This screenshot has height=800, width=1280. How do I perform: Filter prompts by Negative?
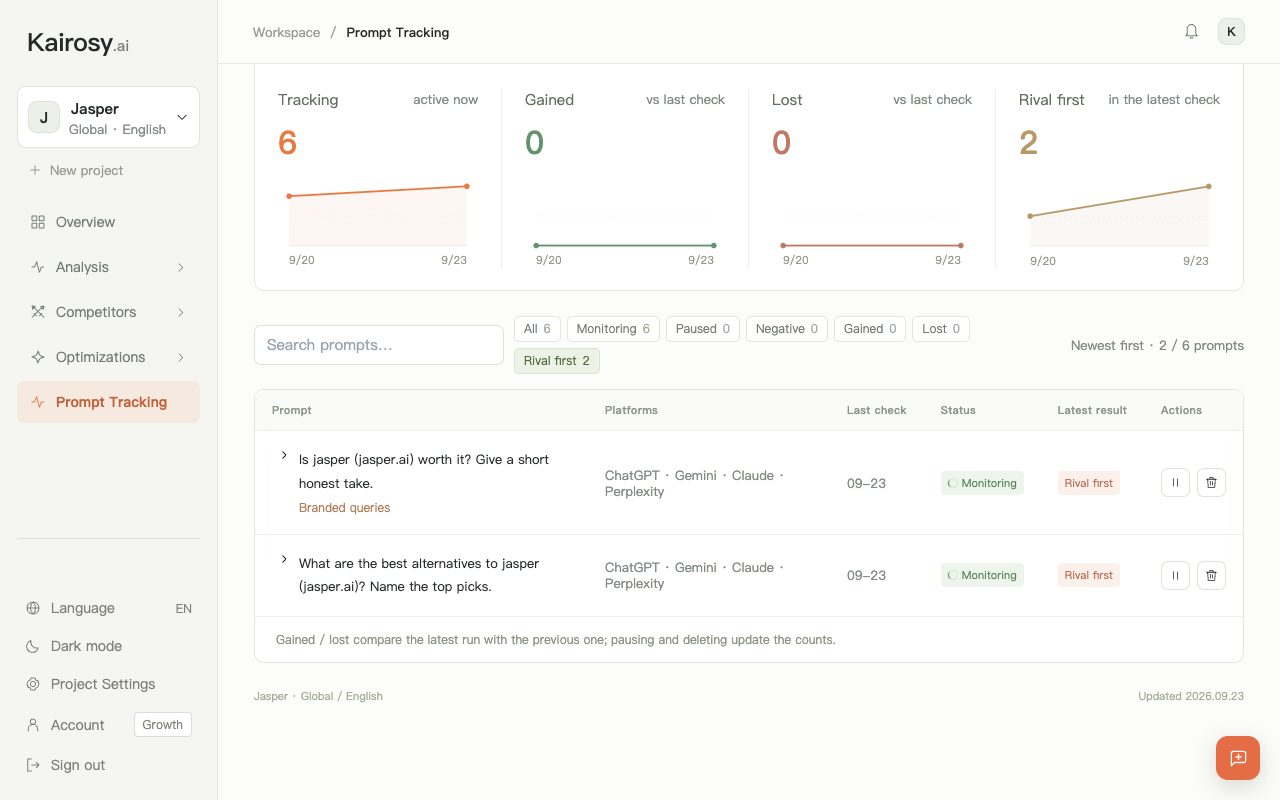[x=787, y=329]
